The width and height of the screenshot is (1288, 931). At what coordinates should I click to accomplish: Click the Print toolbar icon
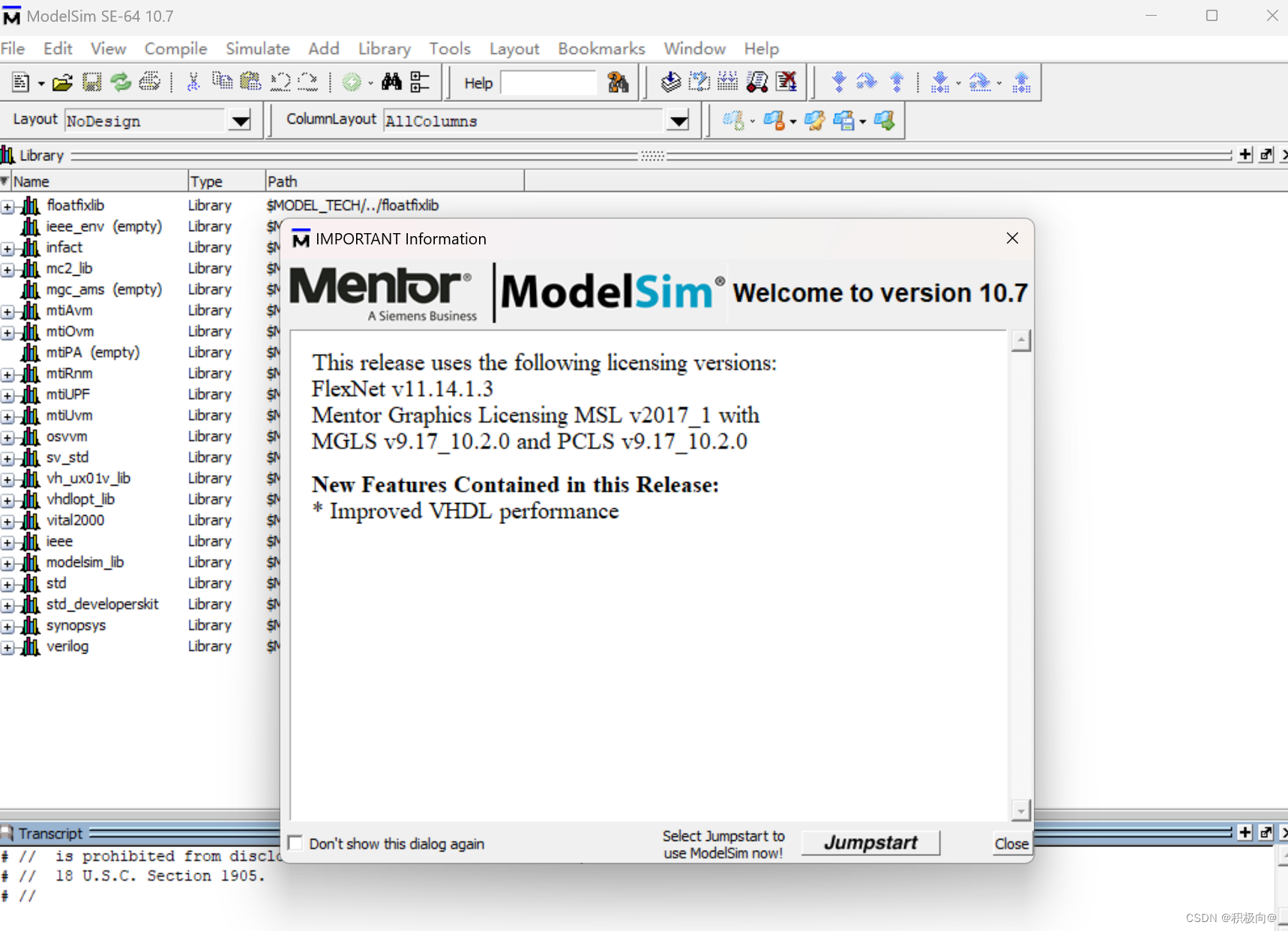[x=150, y=82]
